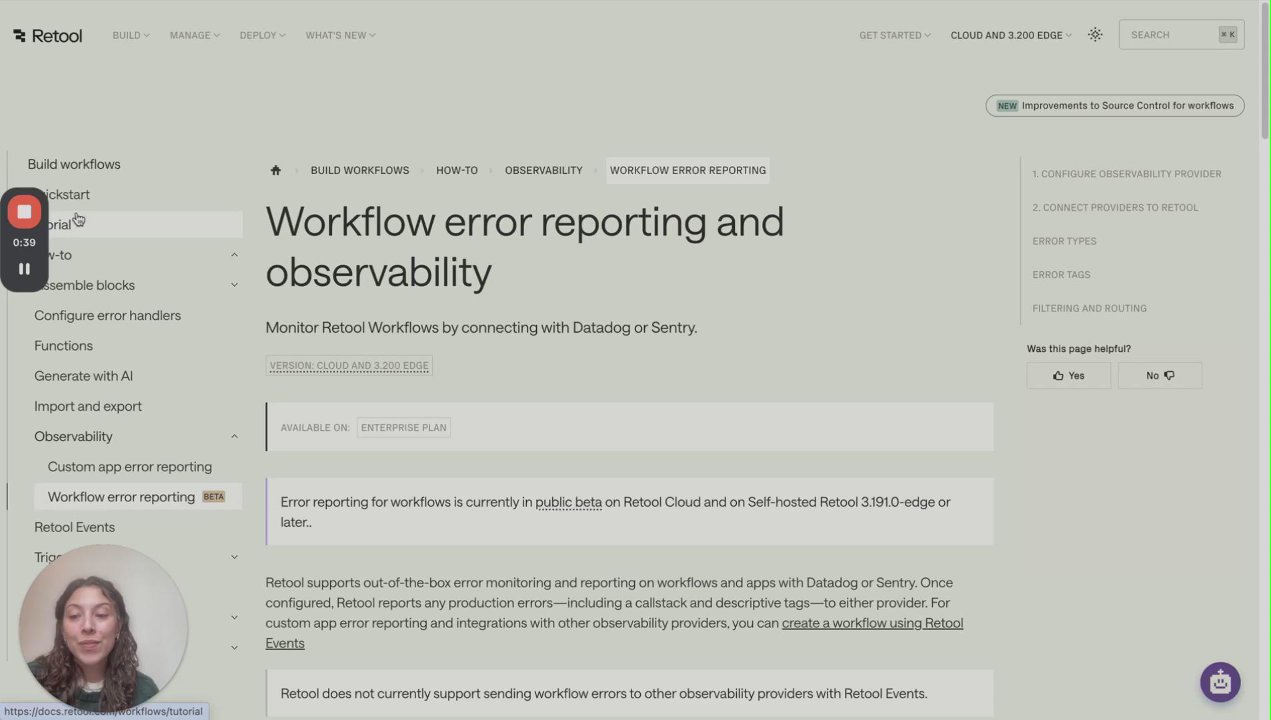Image resolution: width=1271 pixels, height=720 pixels.
Task: Go to the breadcrumb home icon
Action: 276,170
